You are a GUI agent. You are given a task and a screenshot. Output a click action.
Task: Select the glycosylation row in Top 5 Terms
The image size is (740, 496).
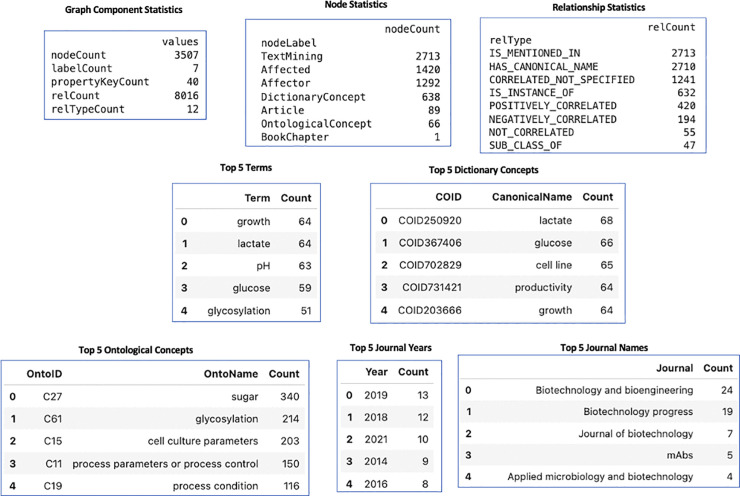click(x=246, y=311)
